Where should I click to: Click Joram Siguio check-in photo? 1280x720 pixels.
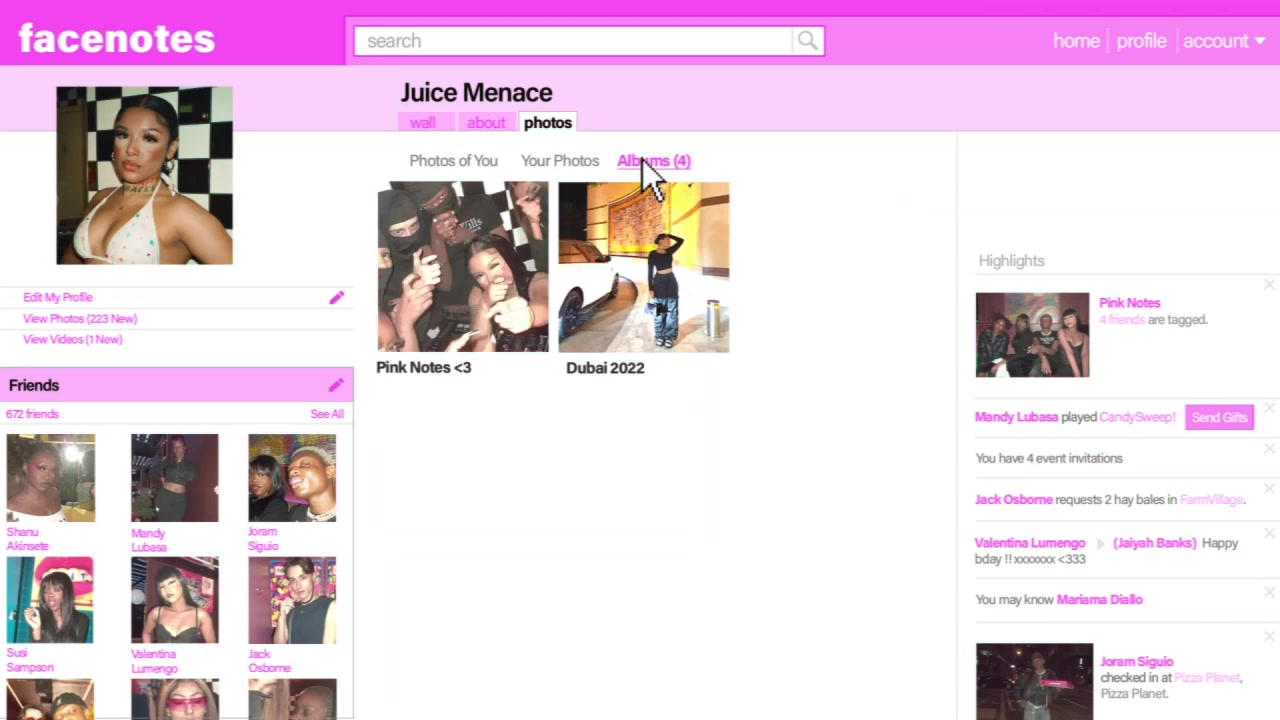point(1034,681)
